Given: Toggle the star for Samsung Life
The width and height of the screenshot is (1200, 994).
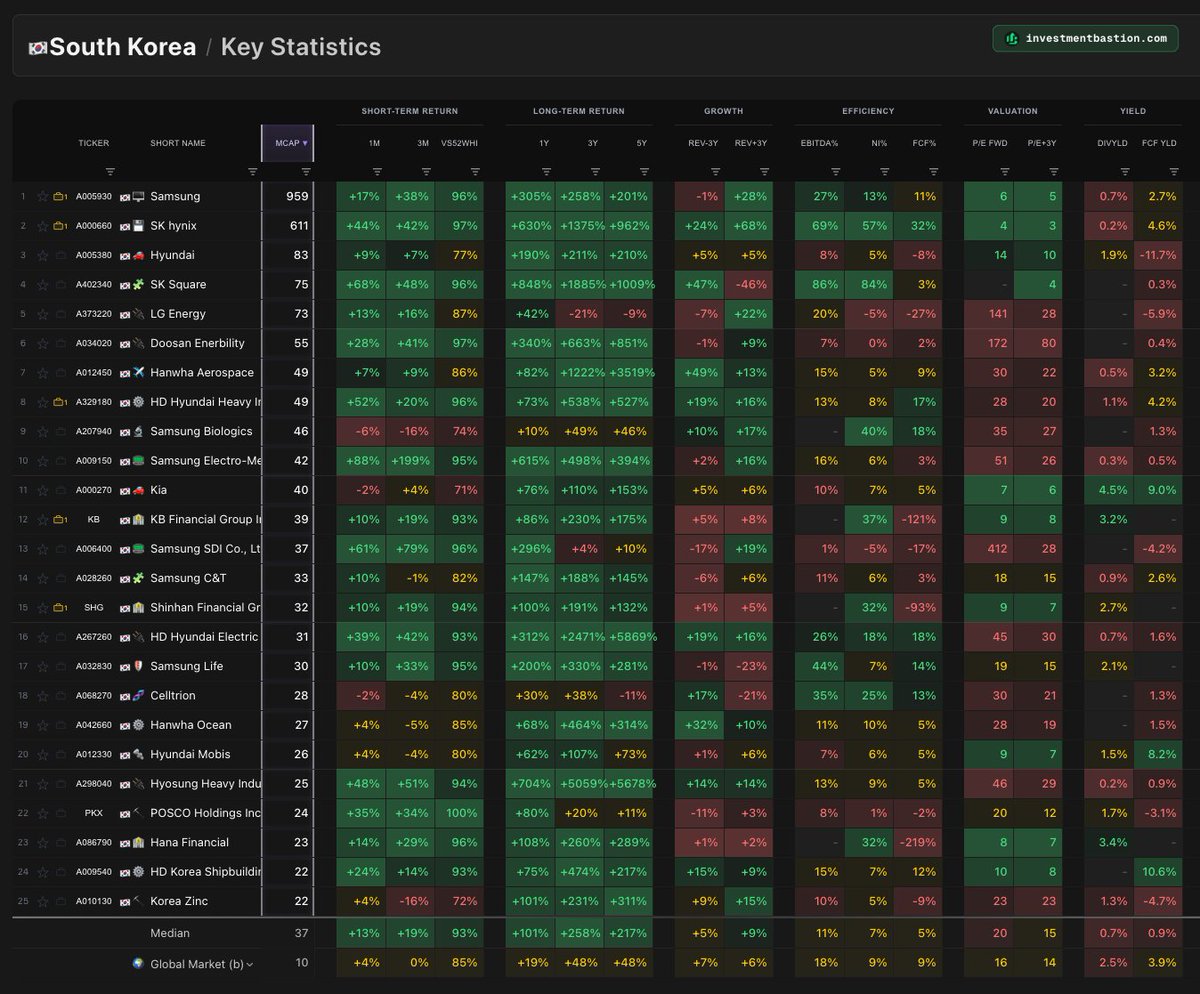Looking at the screenshot, I should [43, 666].
